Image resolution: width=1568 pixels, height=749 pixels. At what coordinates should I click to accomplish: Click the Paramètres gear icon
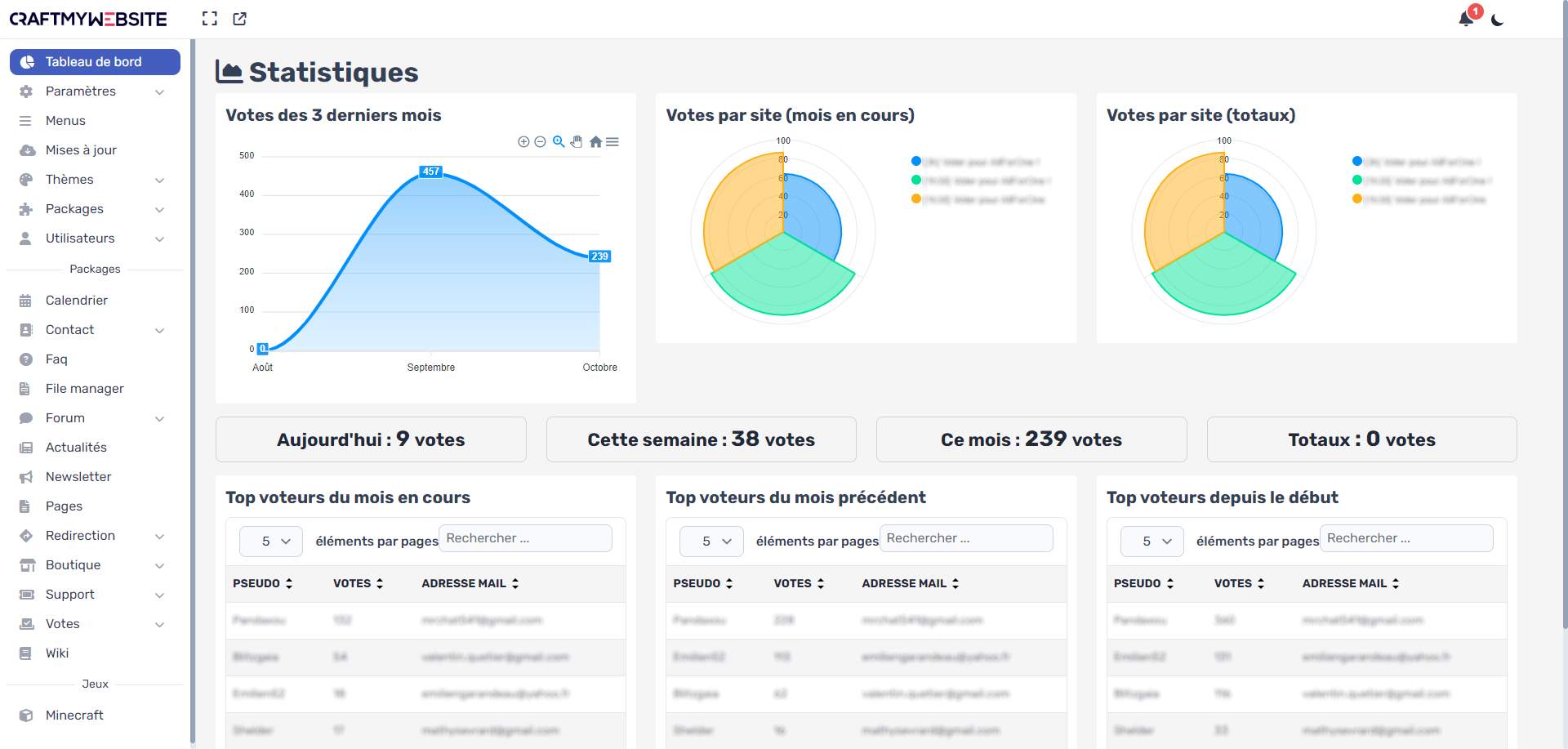tap(26, 91)
